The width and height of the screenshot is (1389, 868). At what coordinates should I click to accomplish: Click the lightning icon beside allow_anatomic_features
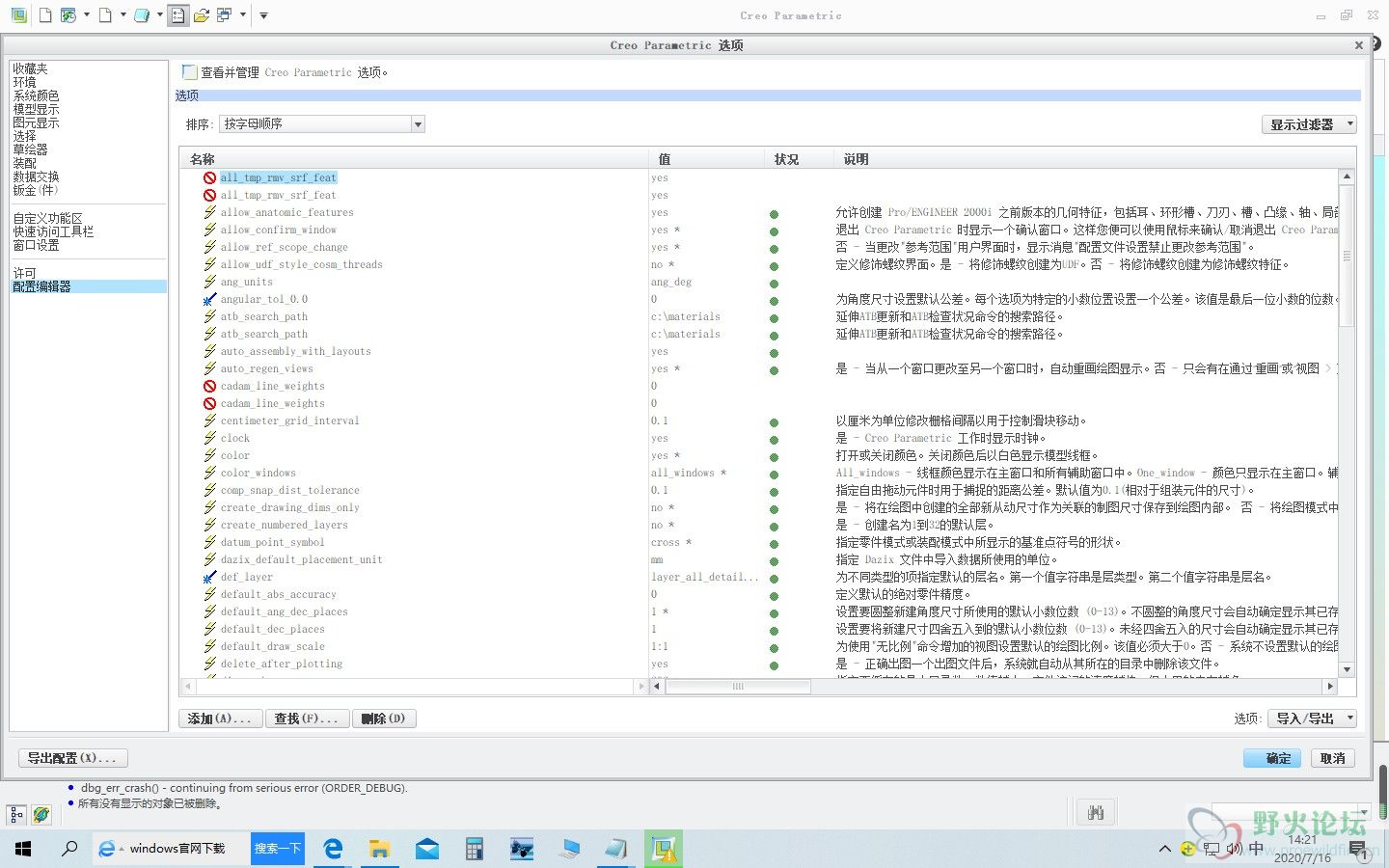tap(209, 212)
